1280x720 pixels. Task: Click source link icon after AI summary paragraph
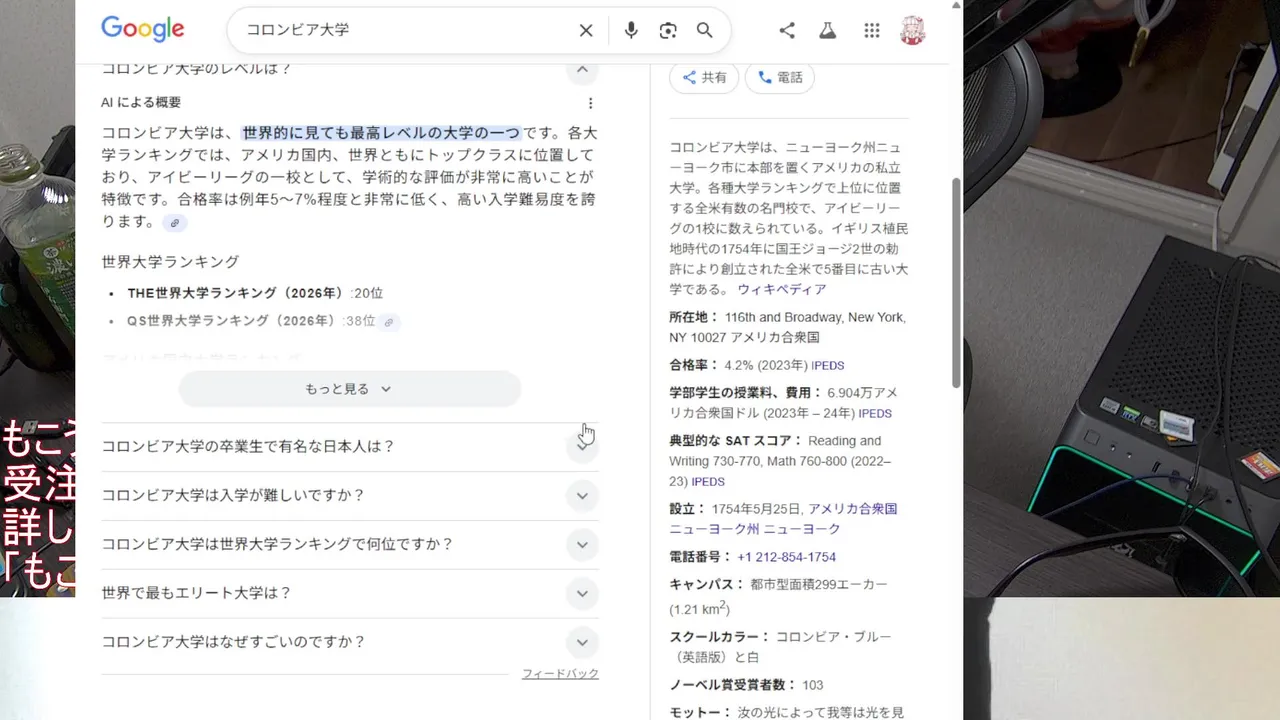pos(174,223)
